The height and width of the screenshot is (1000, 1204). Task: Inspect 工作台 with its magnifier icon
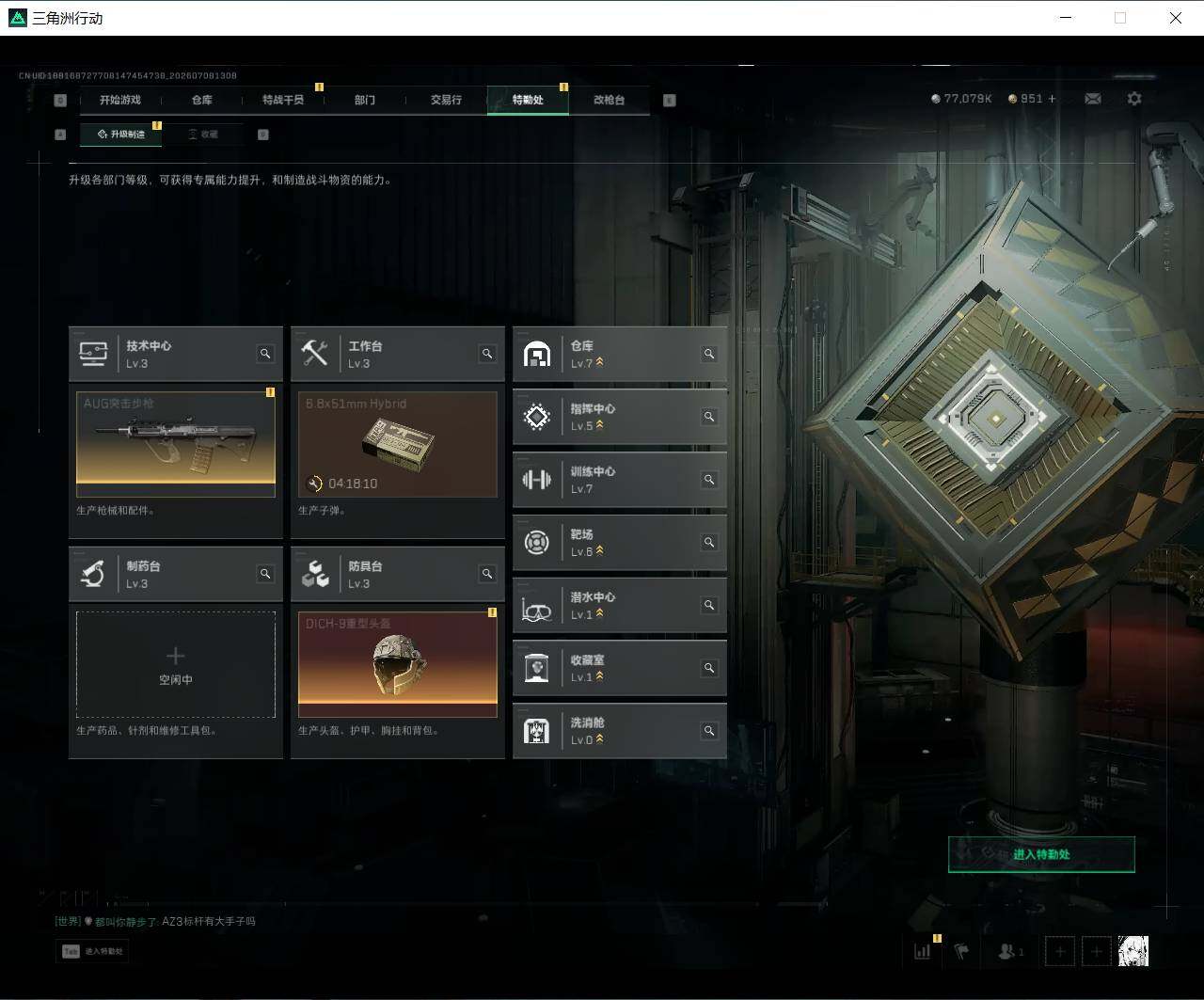pos(487,354)
